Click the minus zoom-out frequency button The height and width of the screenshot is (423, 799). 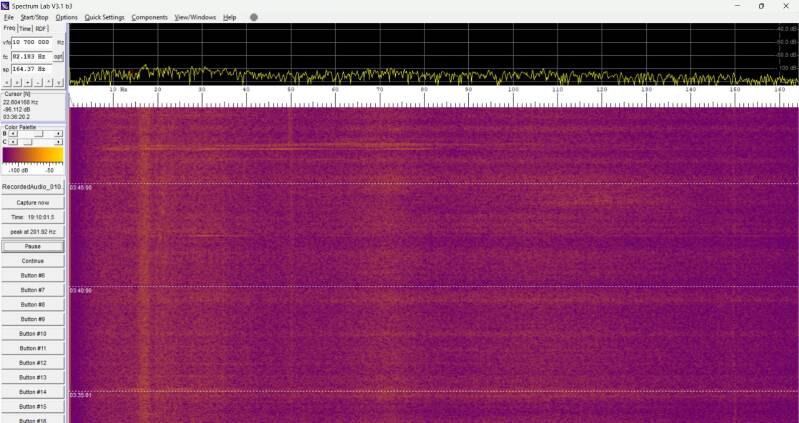point(38,83)
